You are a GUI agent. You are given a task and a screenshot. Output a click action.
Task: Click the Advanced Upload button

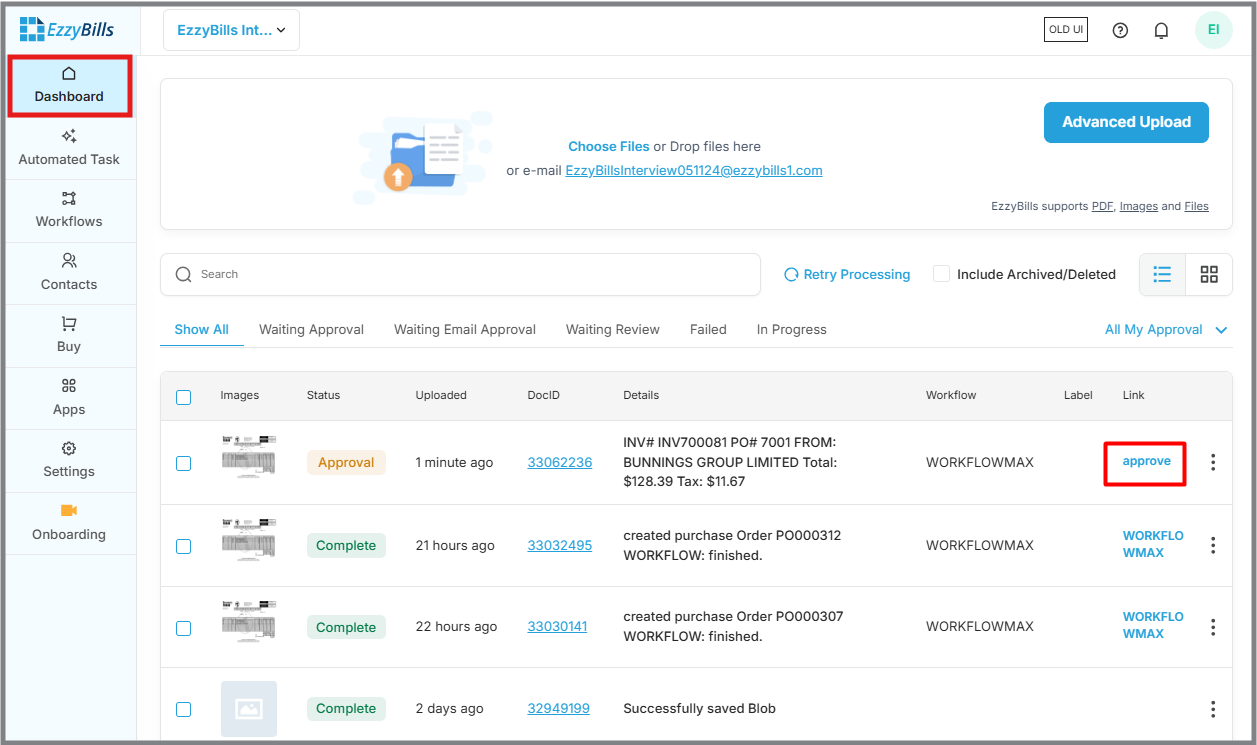[1126, 122]
